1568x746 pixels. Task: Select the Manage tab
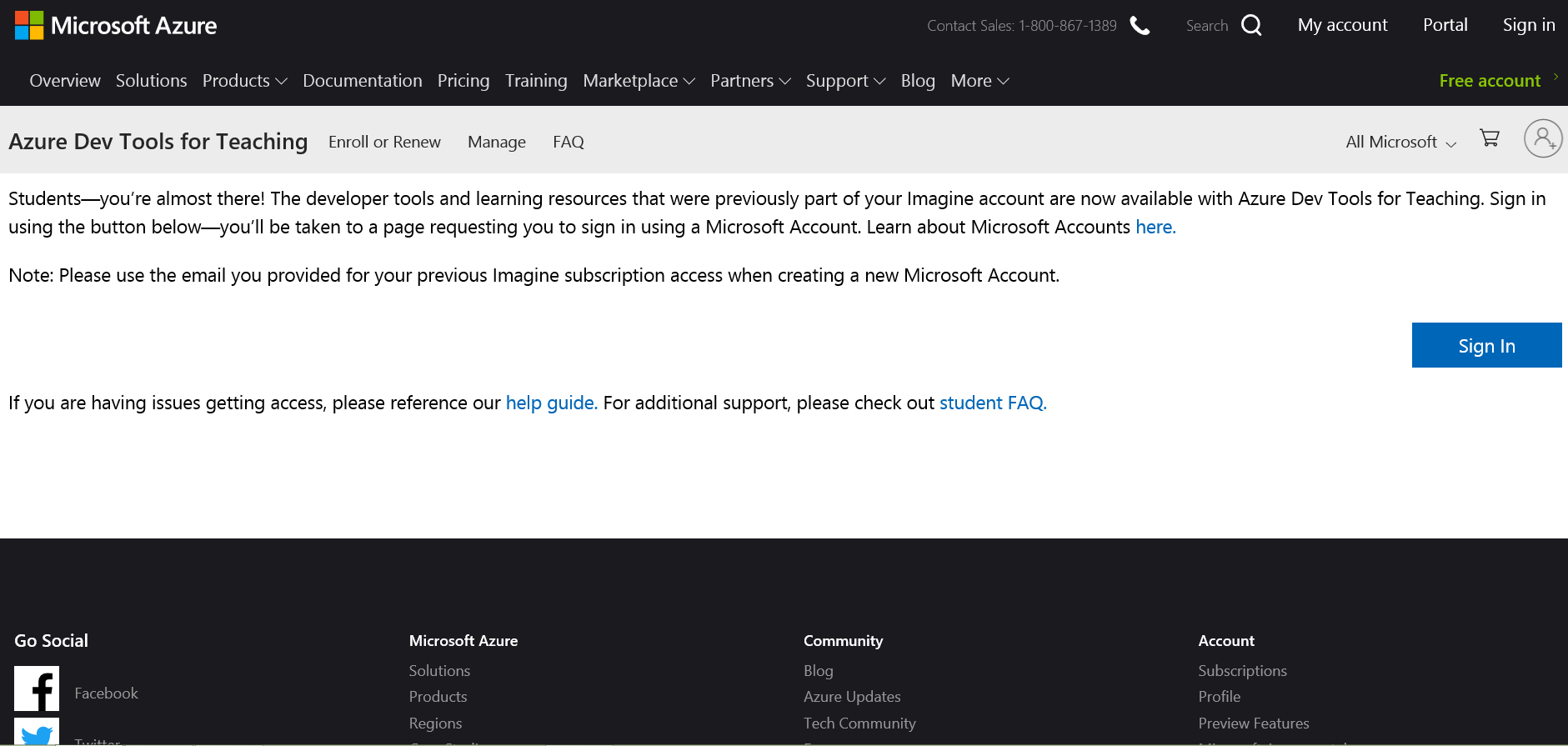[497, 143]
